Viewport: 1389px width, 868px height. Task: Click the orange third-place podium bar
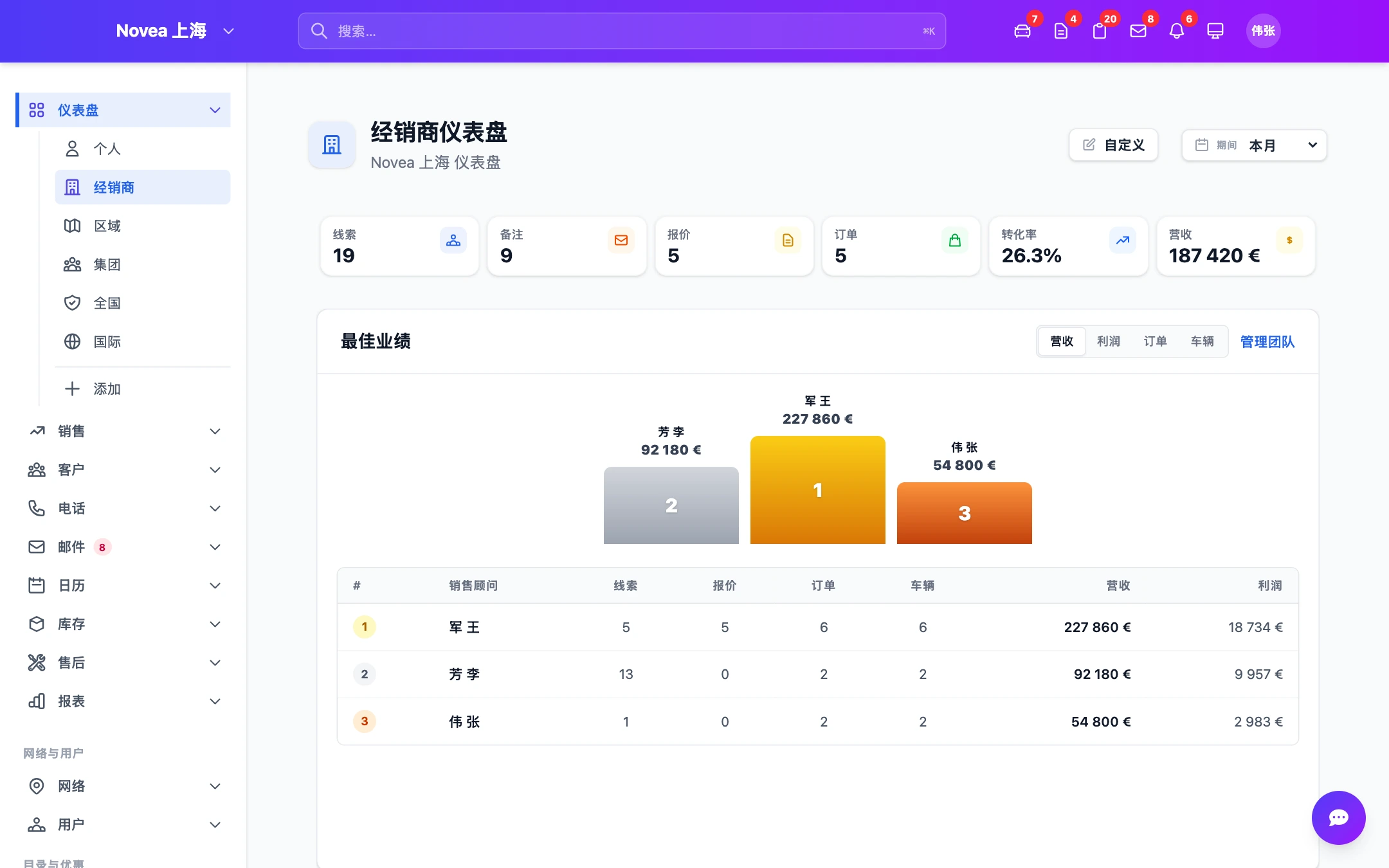pos(964,513)
